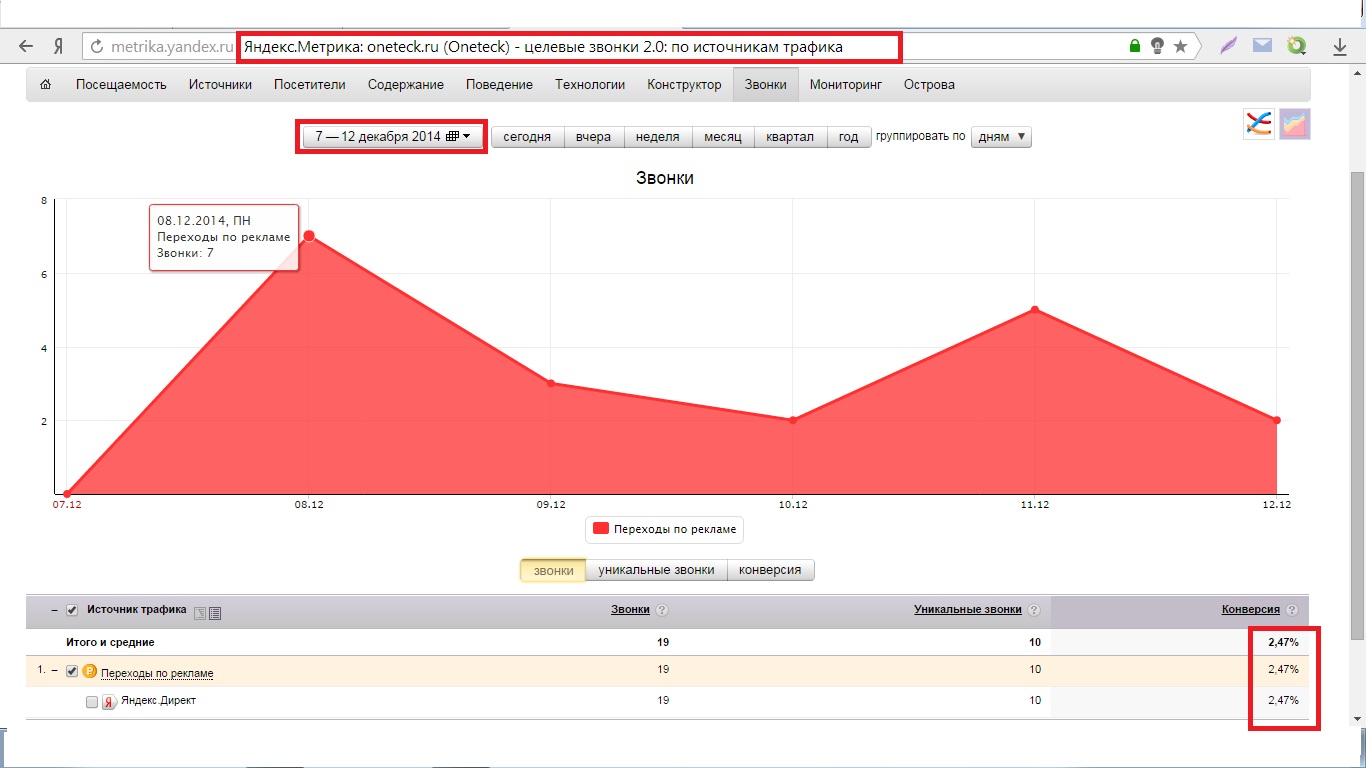This screenshot has width=1366, height=768.
Task: Click the purple feather extension icon
Action: point(1230,46)
